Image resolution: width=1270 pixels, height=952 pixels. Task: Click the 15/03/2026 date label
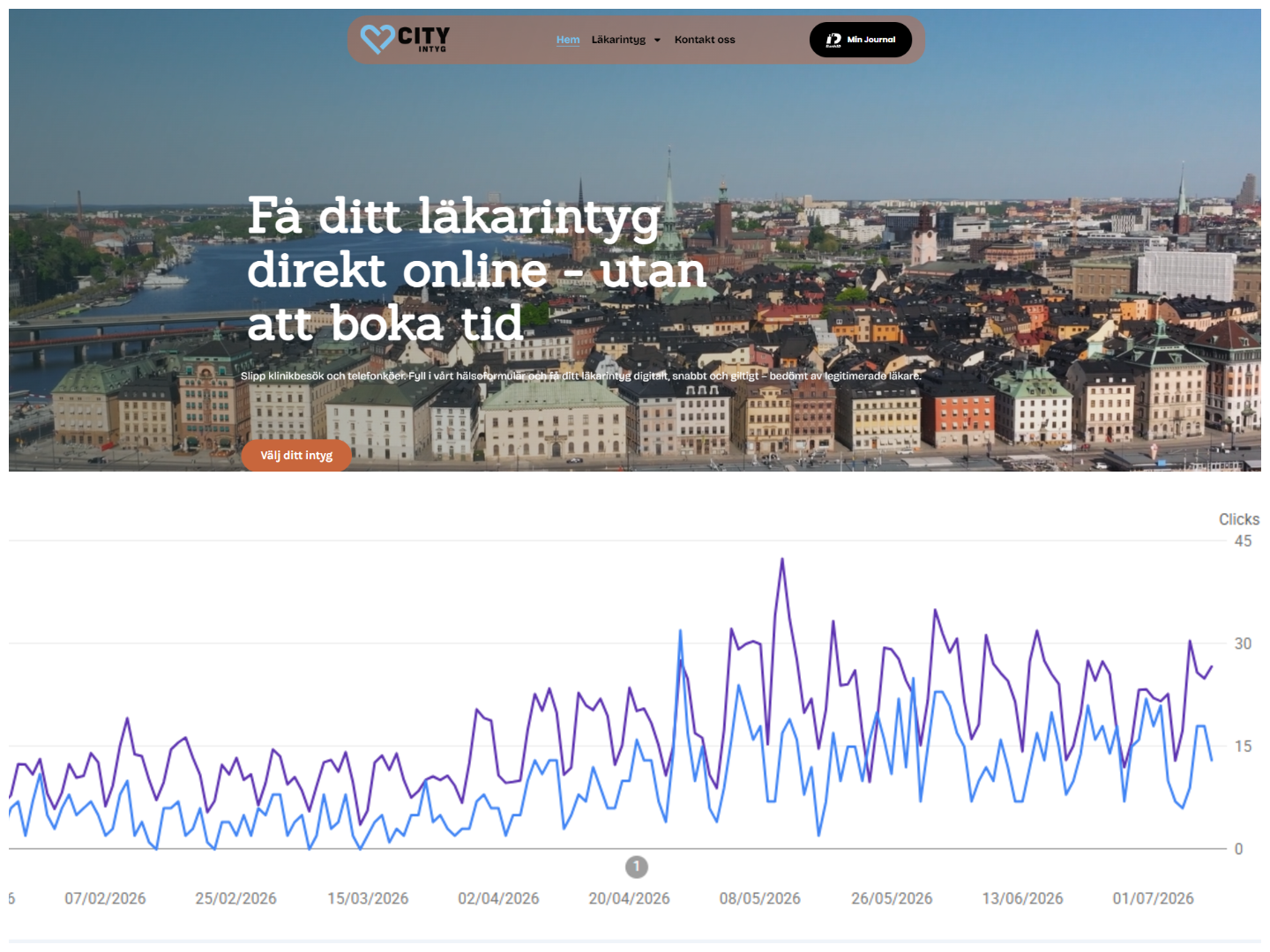point(368,898)
